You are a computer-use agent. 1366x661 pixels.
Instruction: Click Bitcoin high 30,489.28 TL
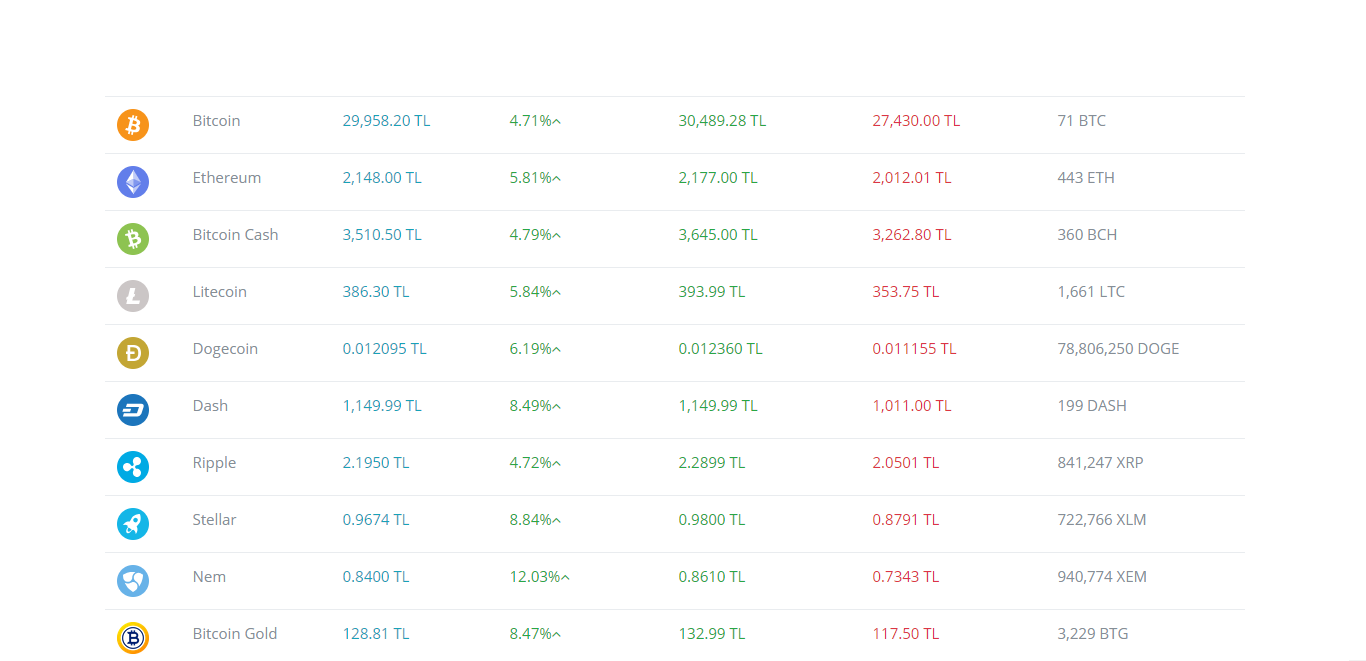(x=722, y=121)
